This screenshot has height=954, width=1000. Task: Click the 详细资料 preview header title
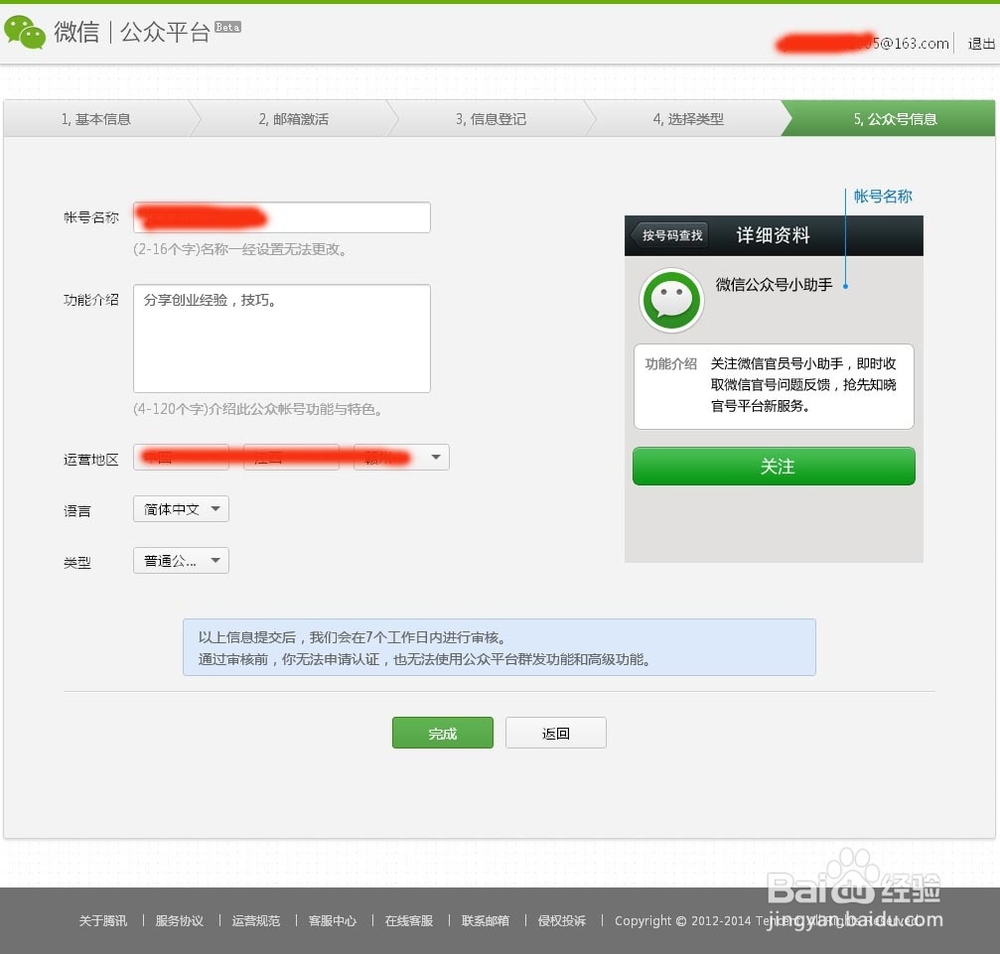(773, 235)
